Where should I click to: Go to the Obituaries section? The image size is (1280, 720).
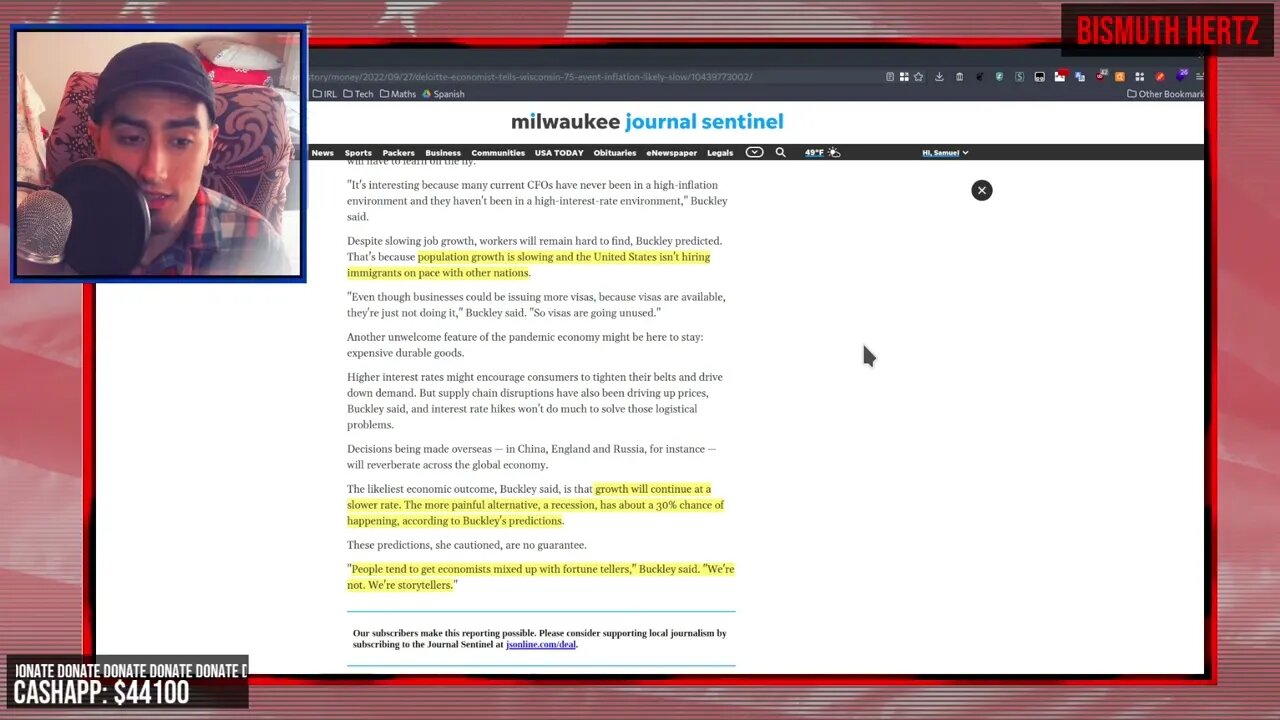tap(615, 153)
